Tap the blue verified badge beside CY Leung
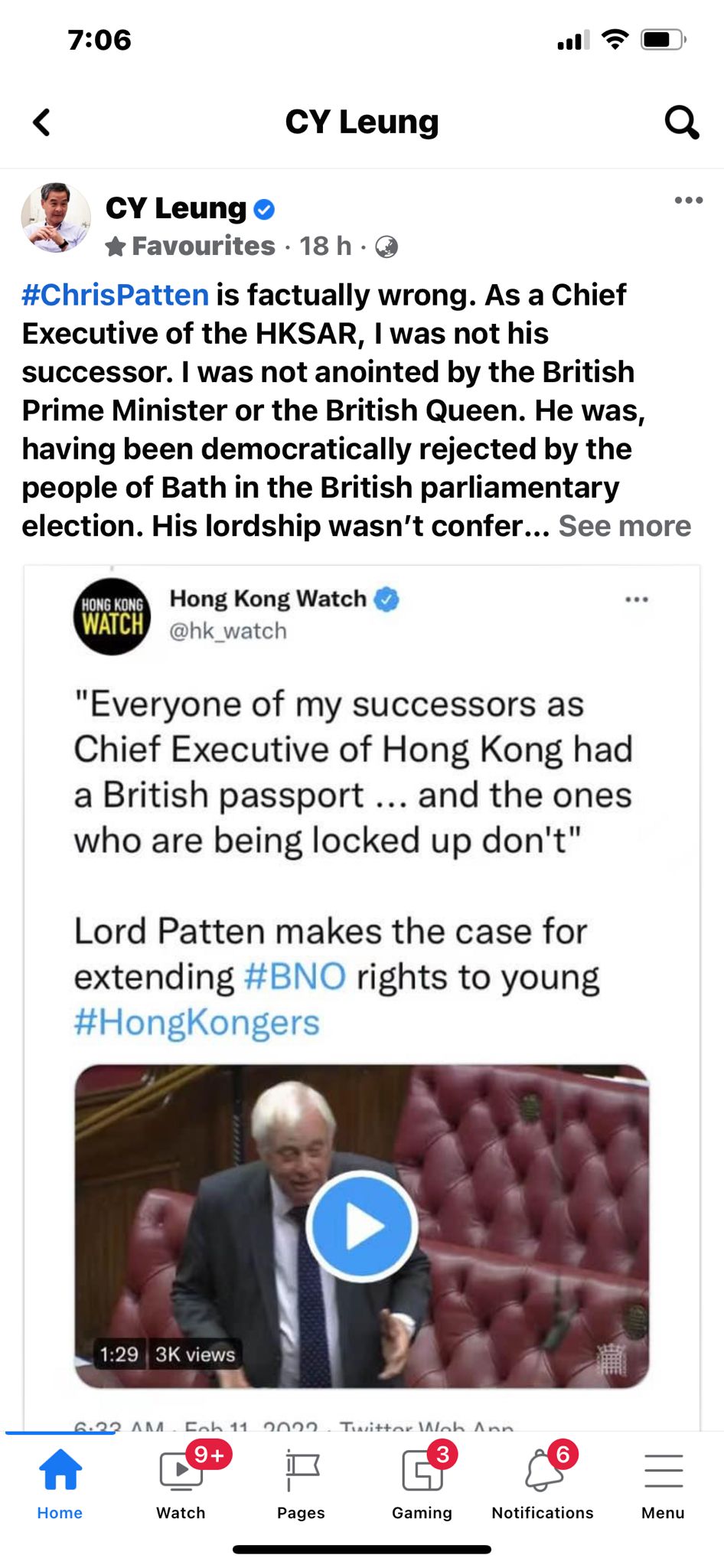 pyautogui.click(x=264, y=209)
